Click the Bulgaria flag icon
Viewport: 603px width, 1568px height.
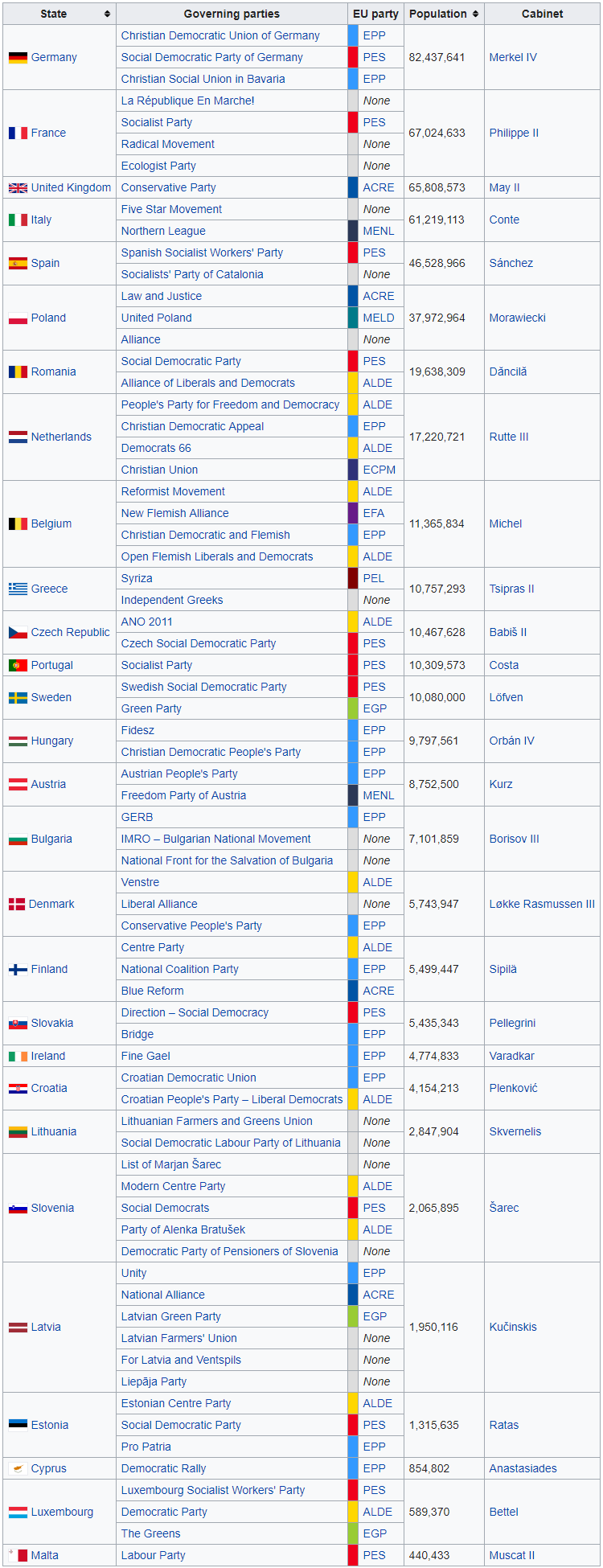pyautogui.click(x=18, y=839)
